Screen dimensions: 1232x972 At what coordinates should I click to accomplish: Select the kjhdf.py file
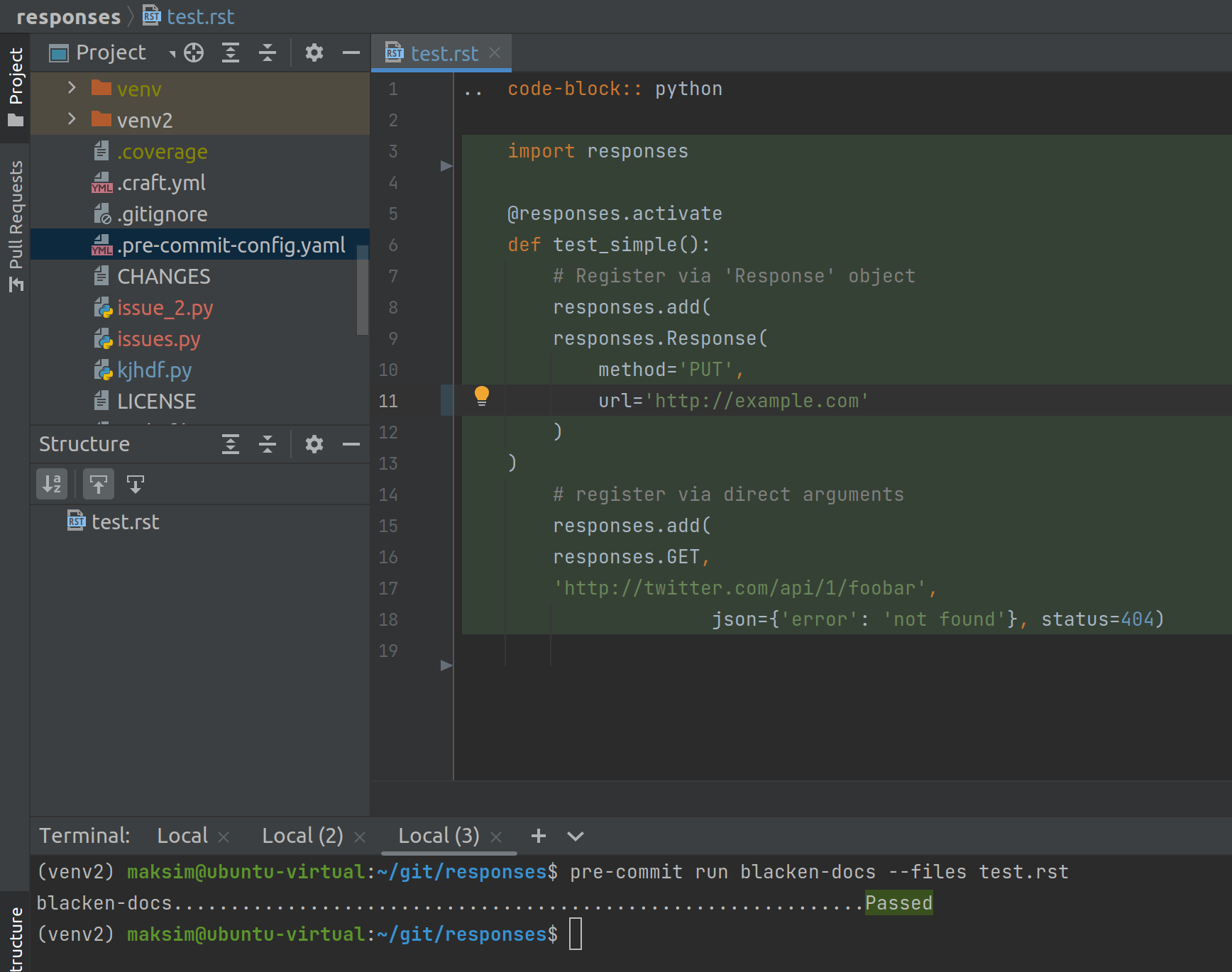[x=154, y=370]
